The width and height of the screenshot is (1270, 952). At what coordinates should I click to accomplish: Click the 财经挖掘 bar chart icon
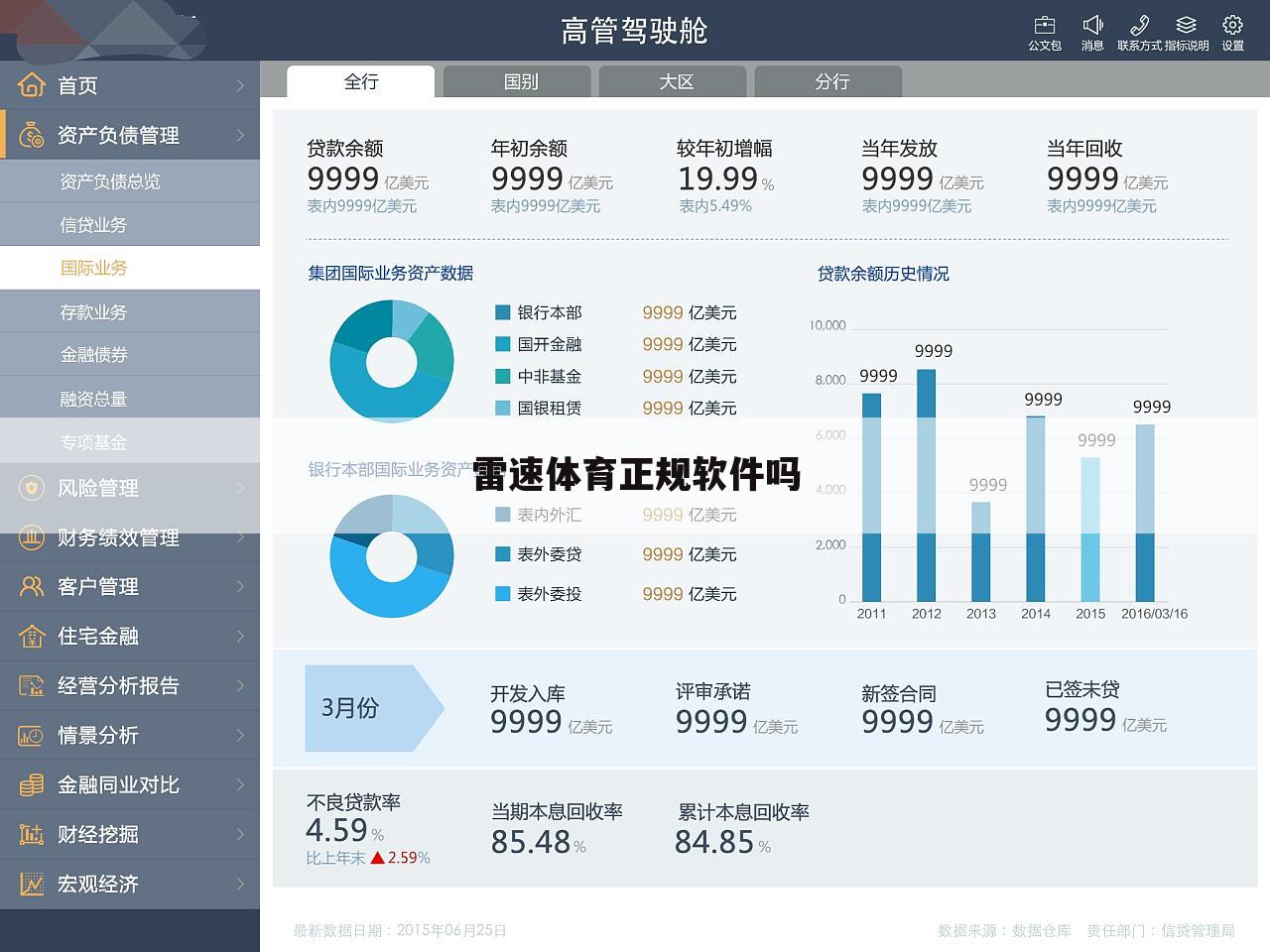coord(32,834)
